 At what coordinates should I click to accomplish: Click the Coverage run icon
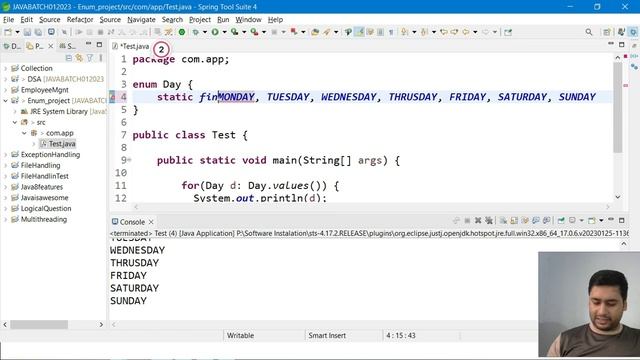(x=235, y=32)
